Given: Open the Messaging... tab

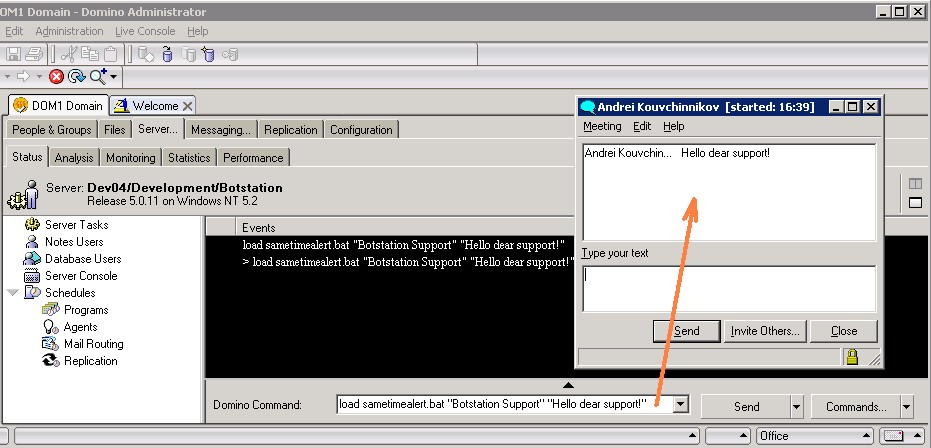Looking at the screenshot, I should (221, 130).
